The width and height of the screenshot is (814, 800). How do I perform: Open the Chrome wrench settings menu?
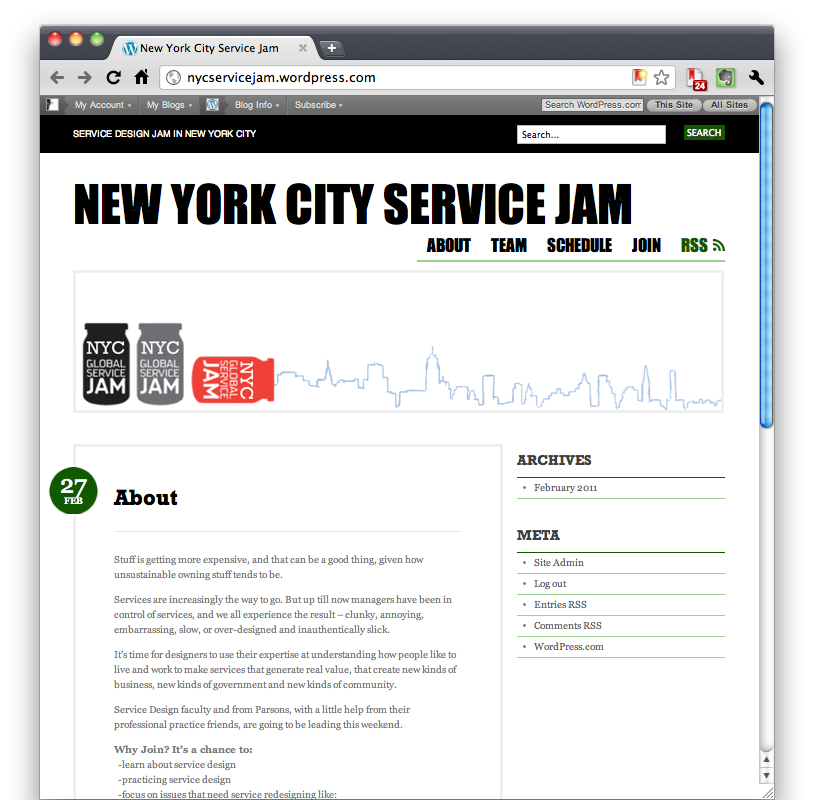[757, 77]
